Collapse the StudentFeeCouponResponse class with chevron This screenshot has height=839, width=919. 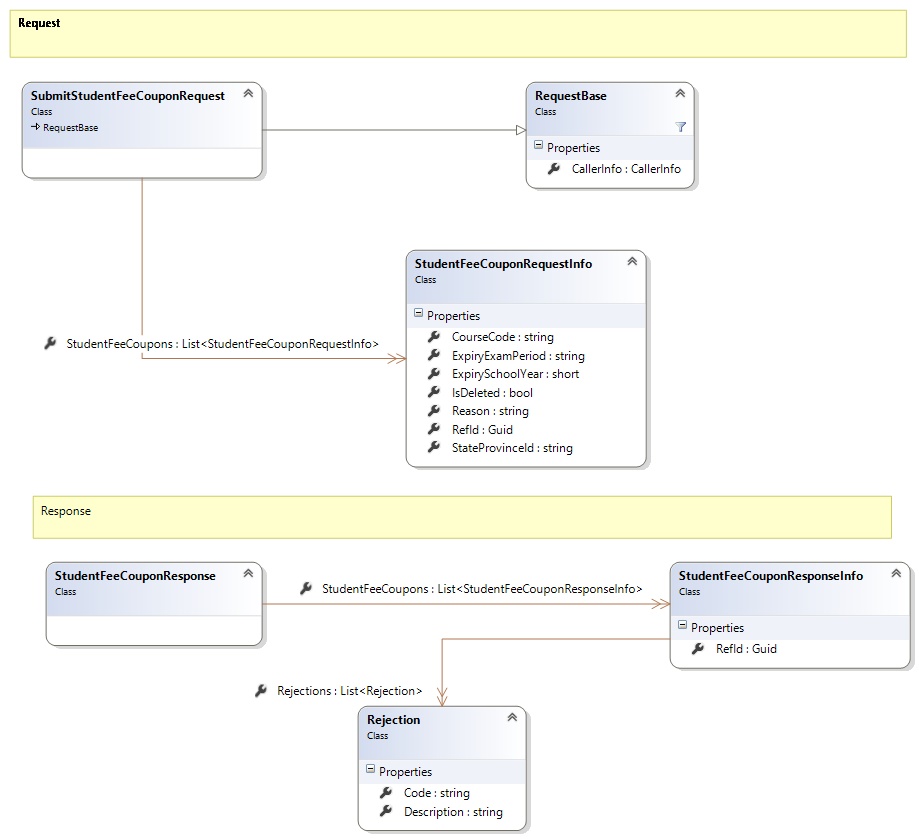248,574
